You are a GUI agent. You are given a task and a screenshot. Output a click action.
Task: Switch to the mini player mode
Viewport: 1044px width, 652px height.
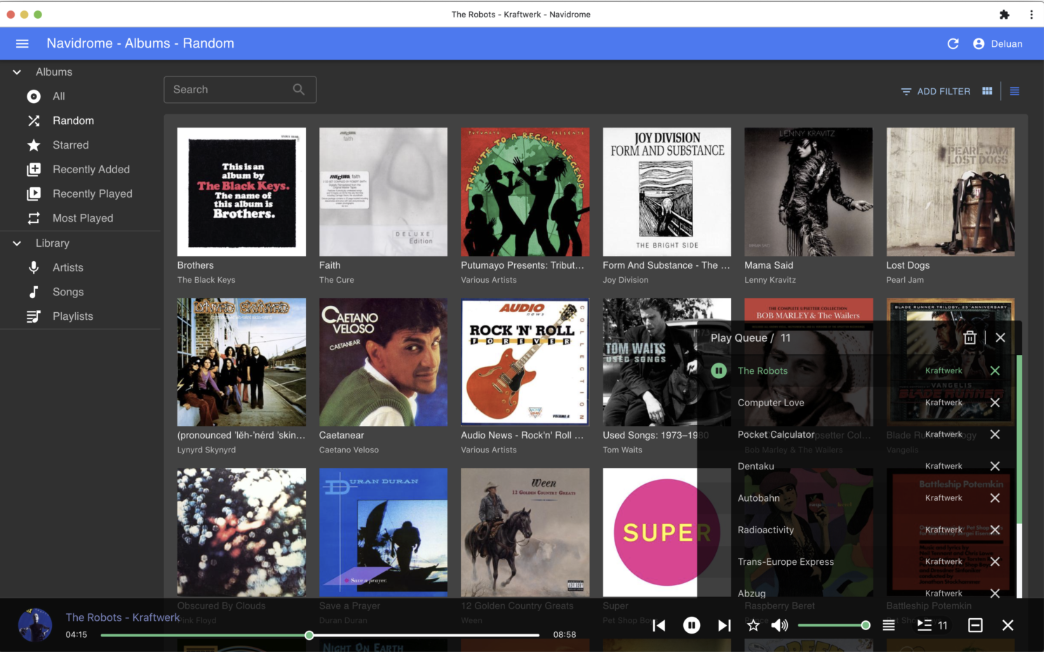point(975,625)
